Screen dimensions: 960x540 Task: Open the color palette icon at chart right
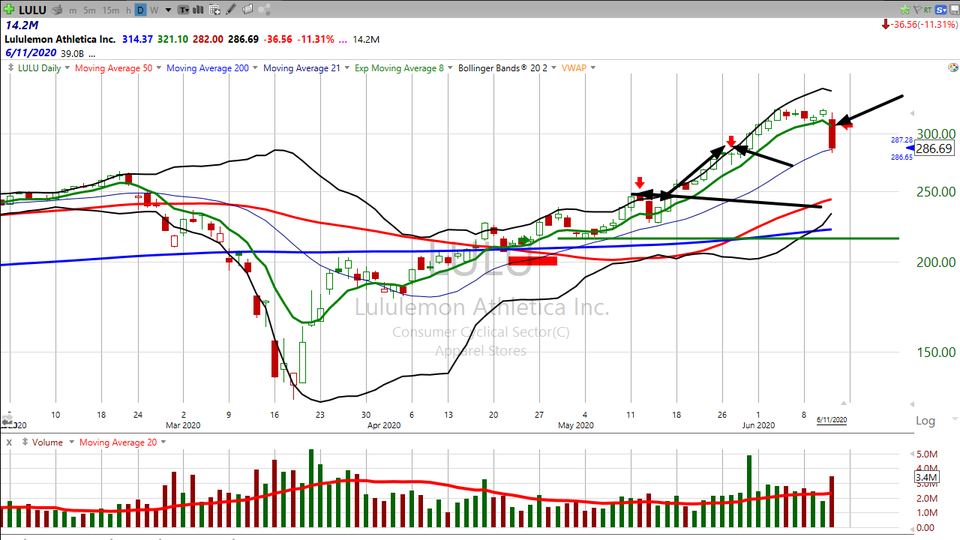(x=951, y=69)
